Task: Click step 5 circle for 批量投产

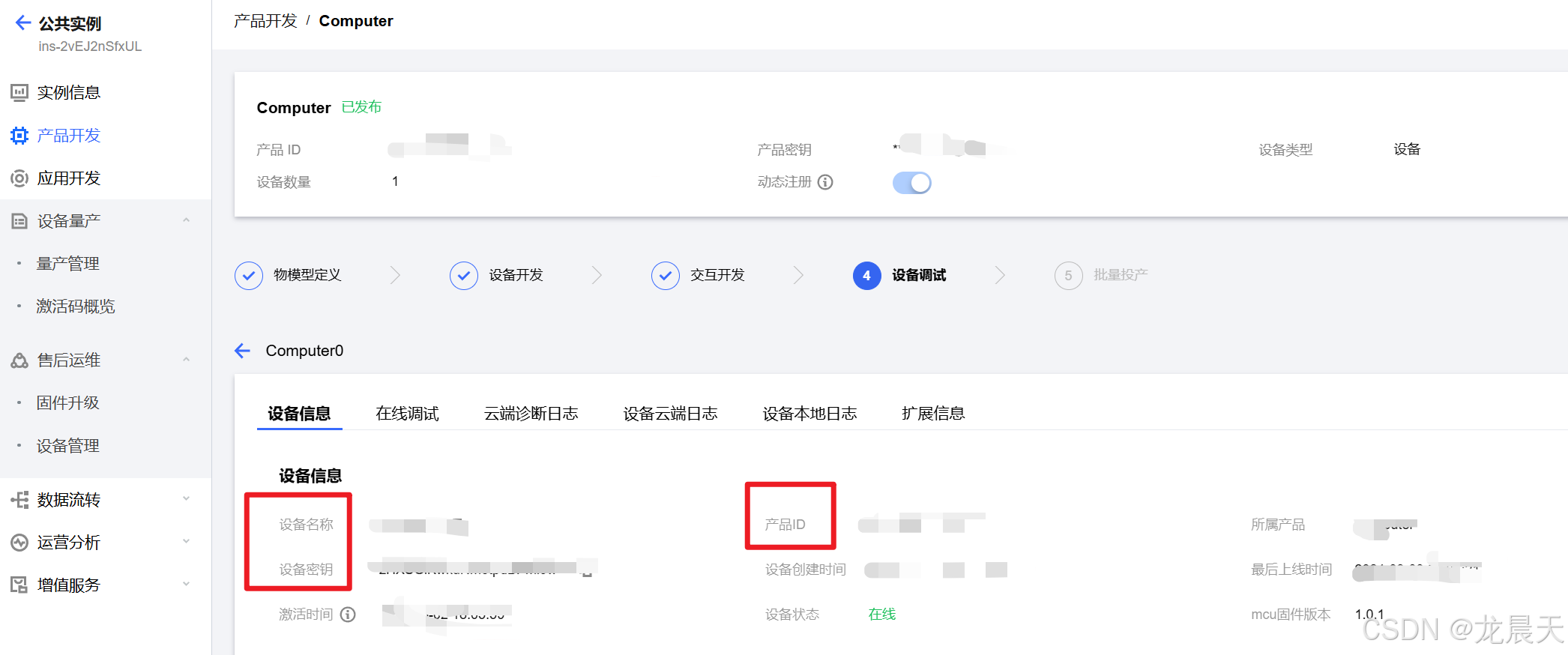Action: 1069,276
